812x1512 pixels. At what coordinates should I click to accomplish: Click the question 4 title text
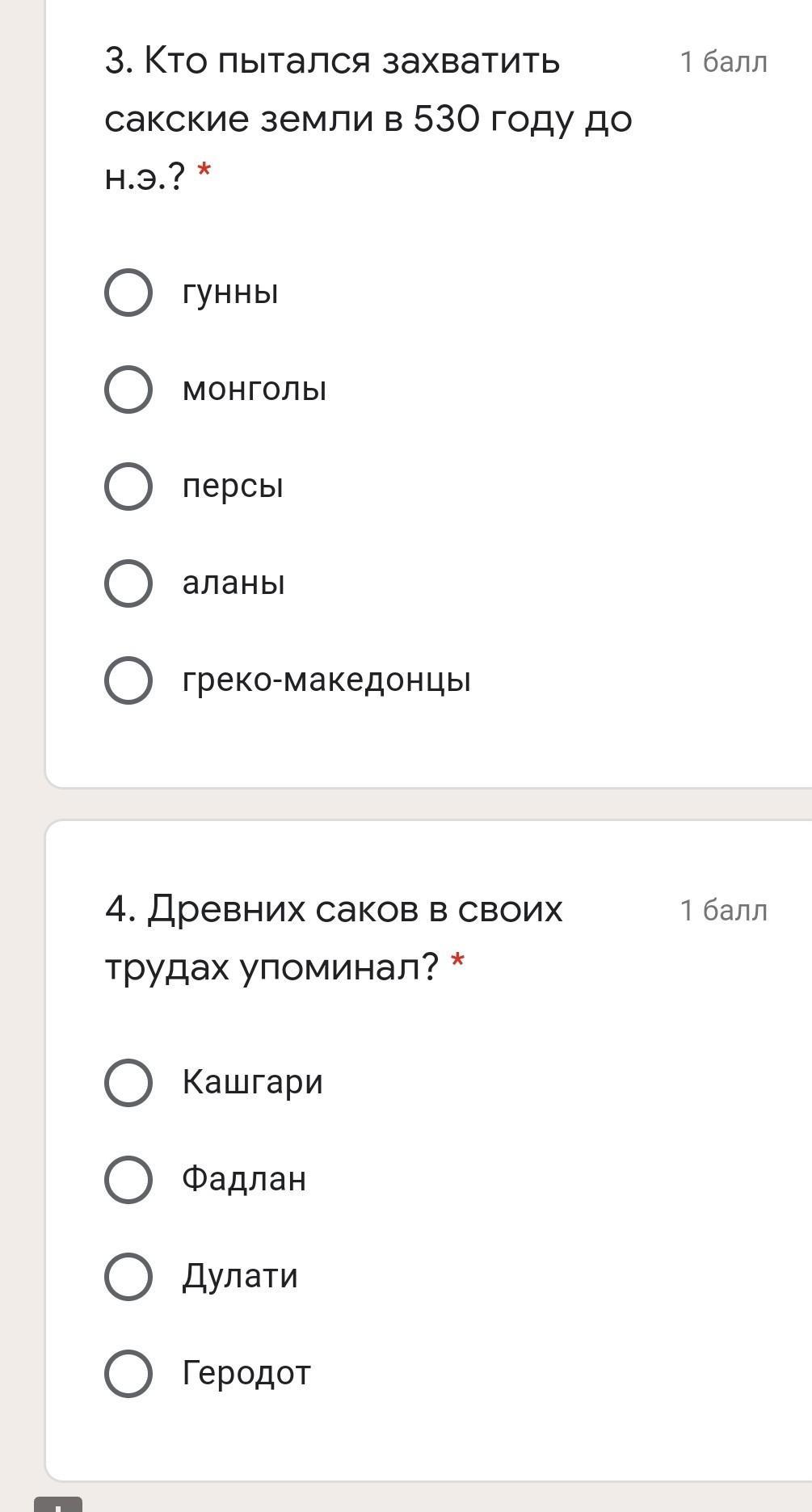pos(334,937)
